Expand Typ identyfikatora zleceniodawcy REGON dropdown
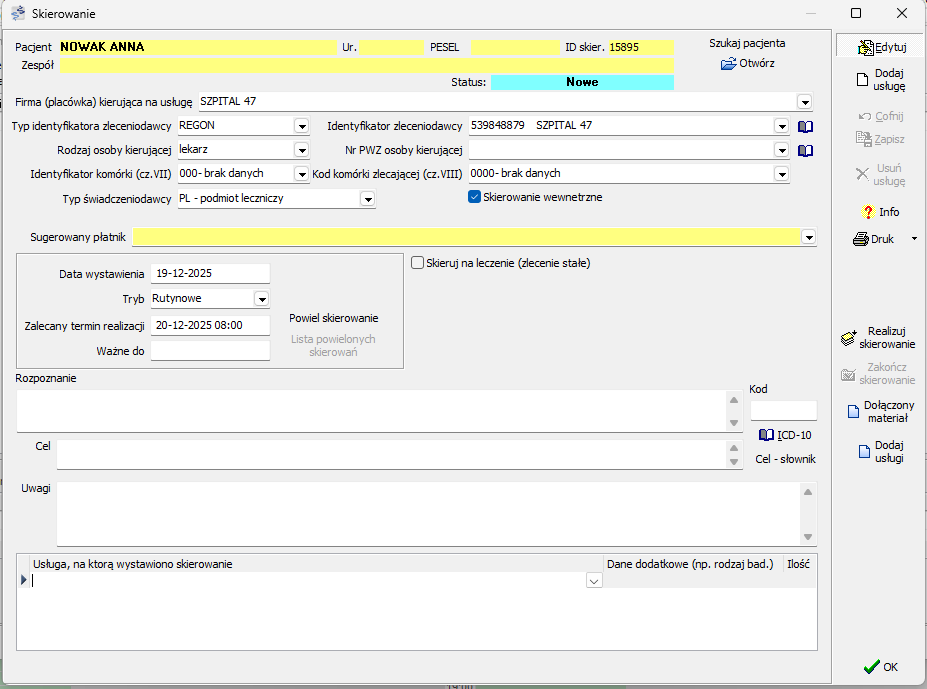 301,126
